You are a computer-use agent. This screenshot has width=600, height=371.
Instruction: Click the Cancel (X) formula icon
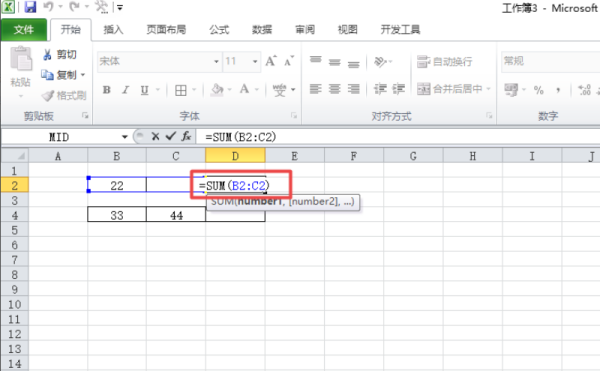pyautogui.click(x=155, y=137)
